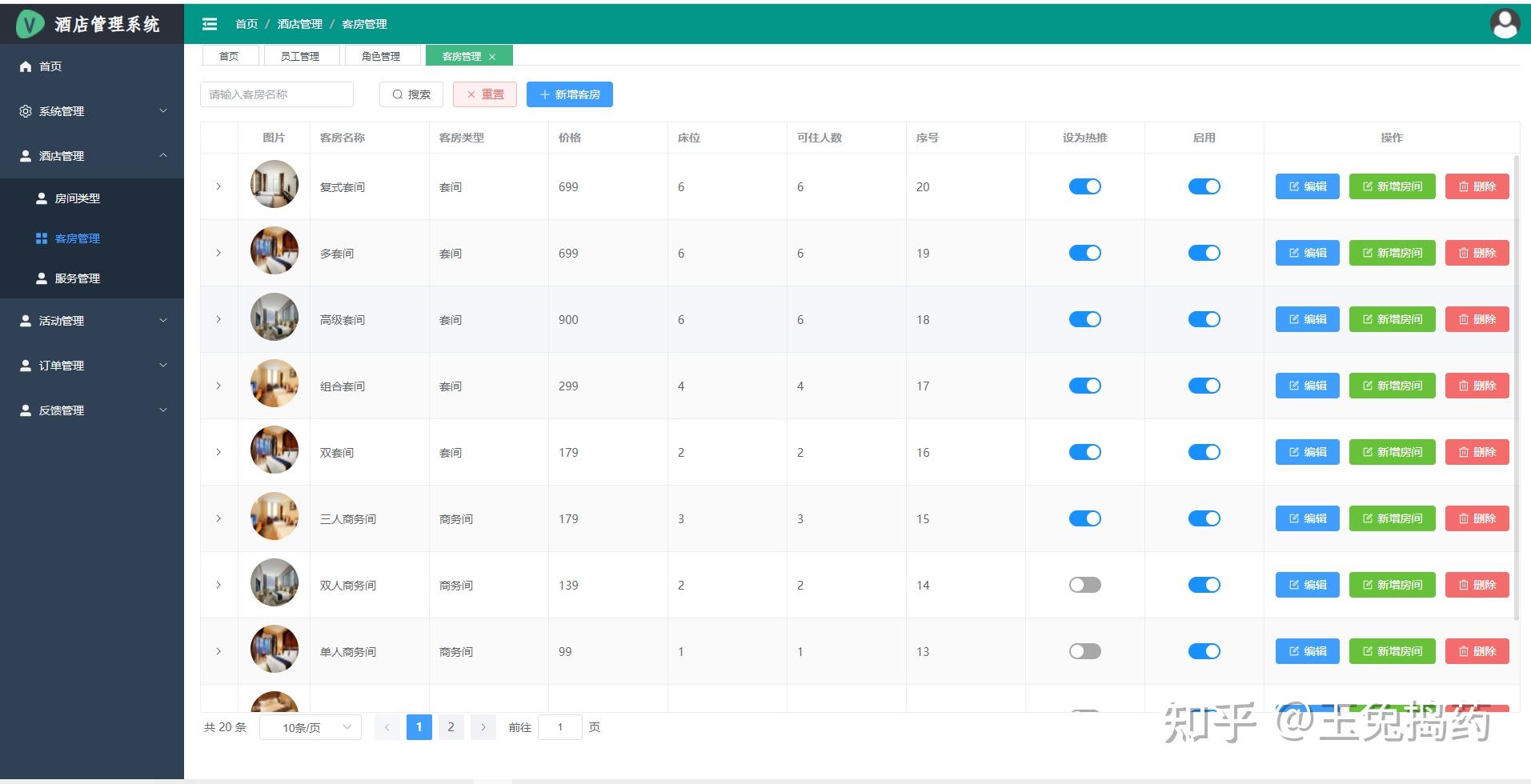Select the 首页 home icon in sidebar
This screenshot has width=1531, height=784.
click(25, 66)
